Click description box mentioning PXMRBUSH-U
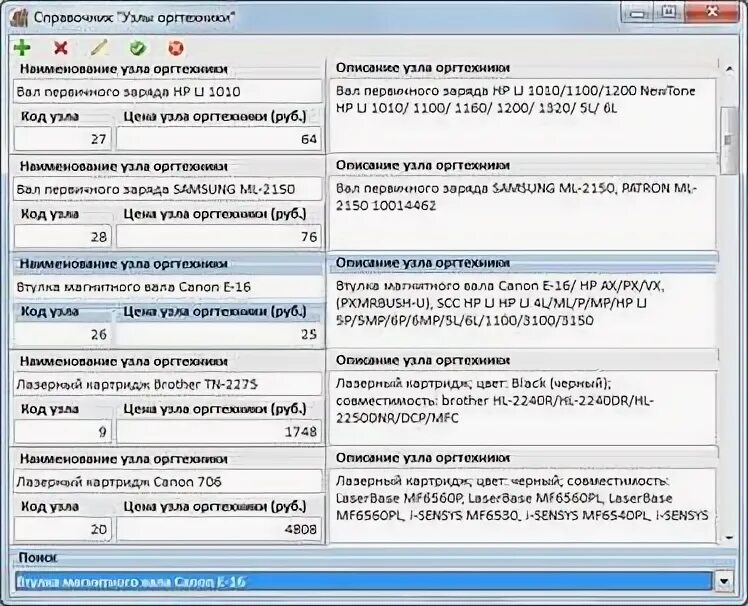748x606 pixels. [x=523, y=311]
